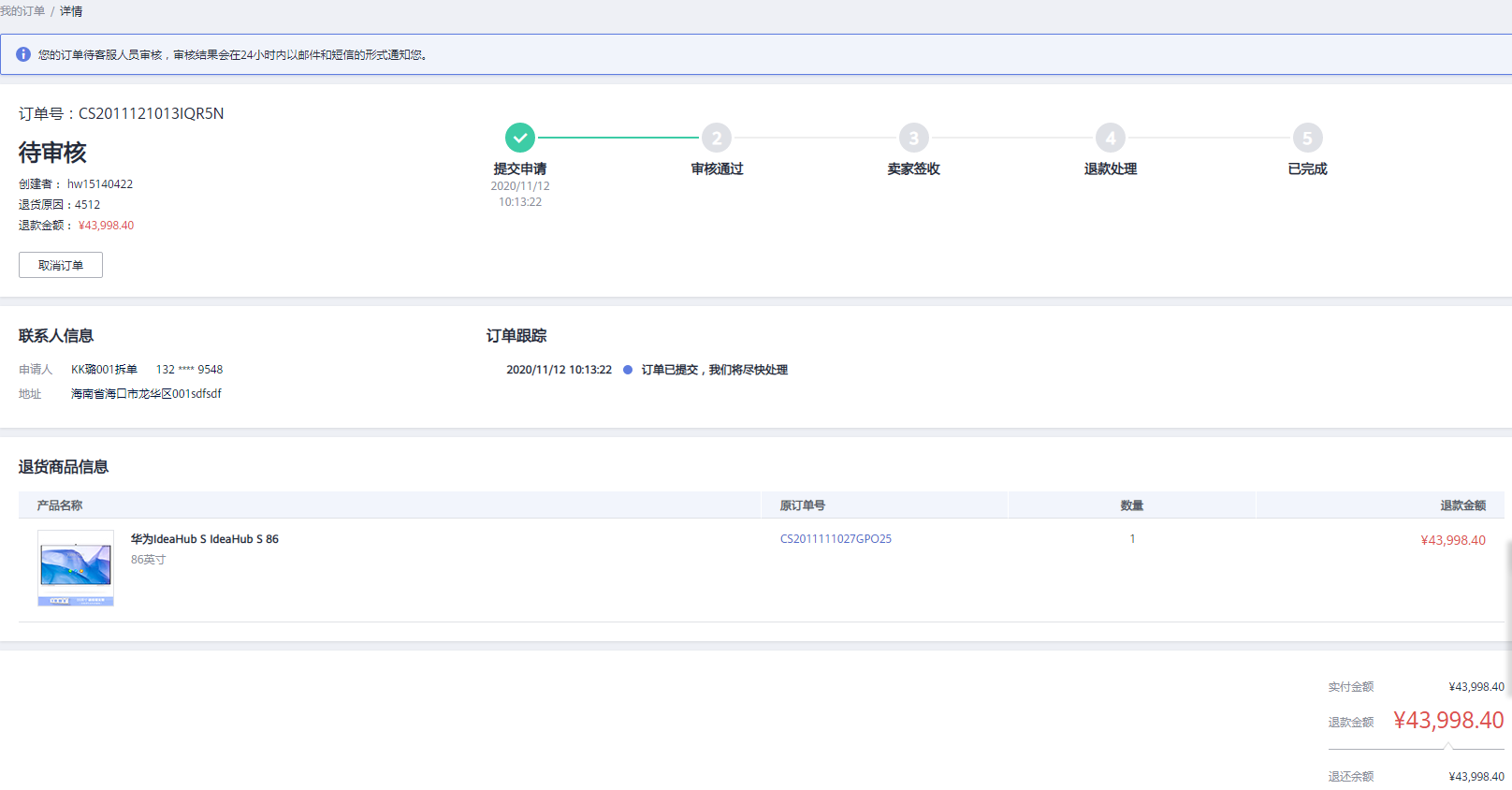The image size is (1512, 790).
Task: Click step 5 circle for 已完成
Action: point(1307,138)
